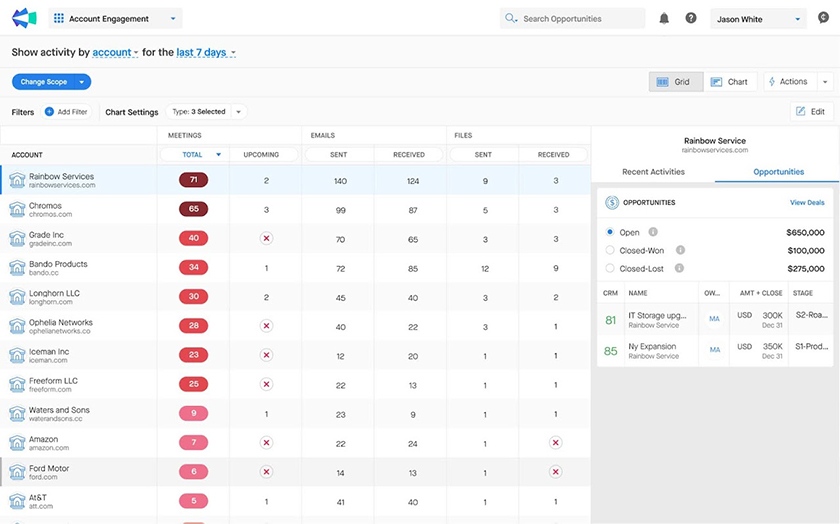Change the activity by account dropdown
840x524 pixels.
(115, 53)
